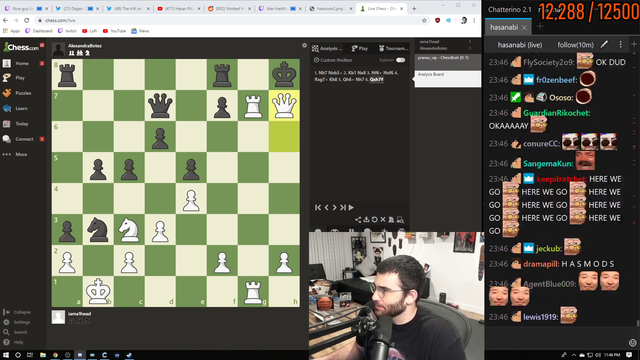Screen dimensions: 640x360
Task: Open the News bookmark
Action: [x=140, y=31]
